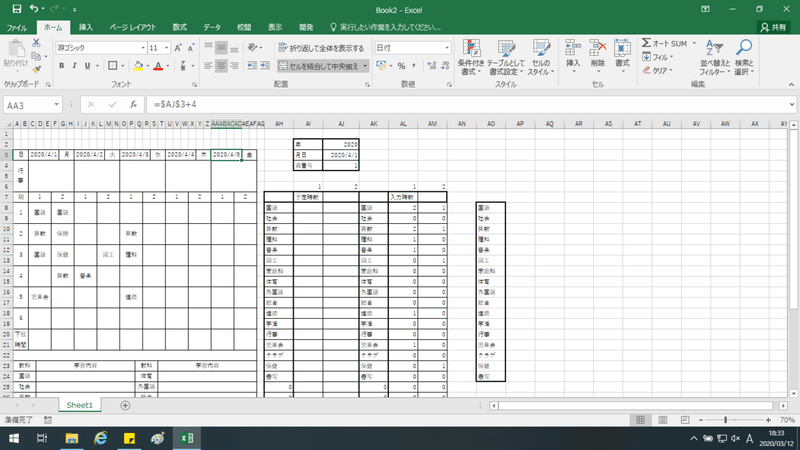This screenshot has height=450, width=800.
Task: Open the font color dropdown arrow
Action: [x=168, y=66]
